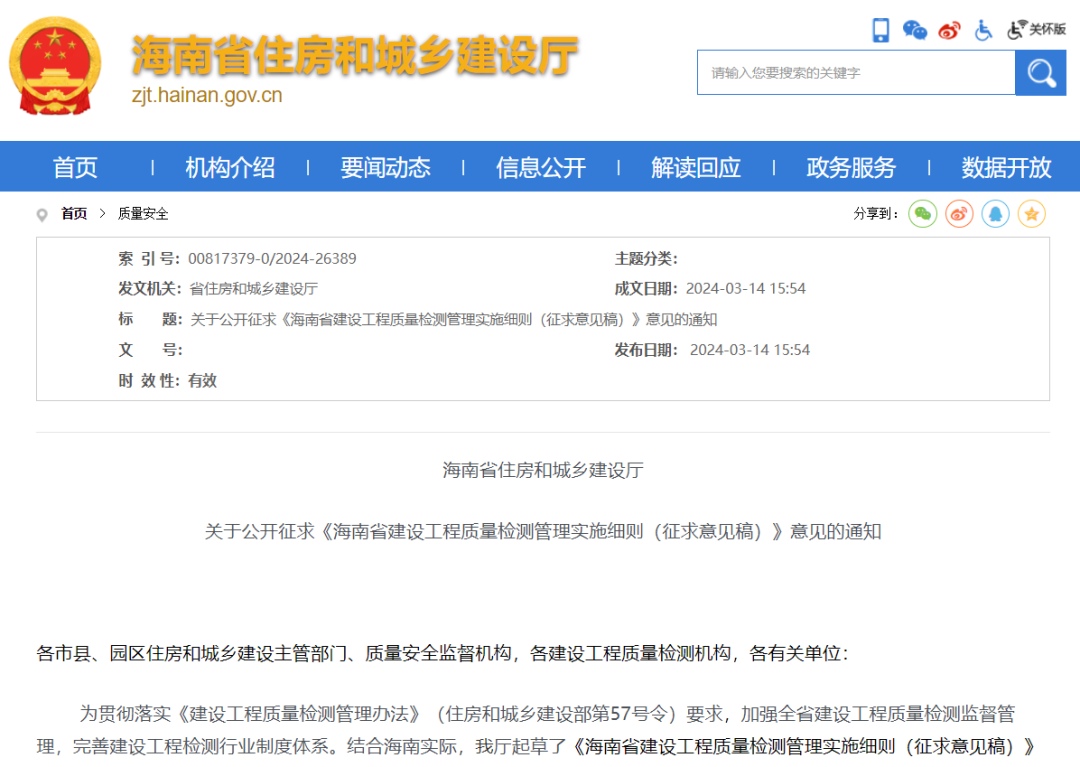Share the article to WeChat
The height and width of the screenshot is (767, 1080).
pyautogui.click(x=922, y=214)
